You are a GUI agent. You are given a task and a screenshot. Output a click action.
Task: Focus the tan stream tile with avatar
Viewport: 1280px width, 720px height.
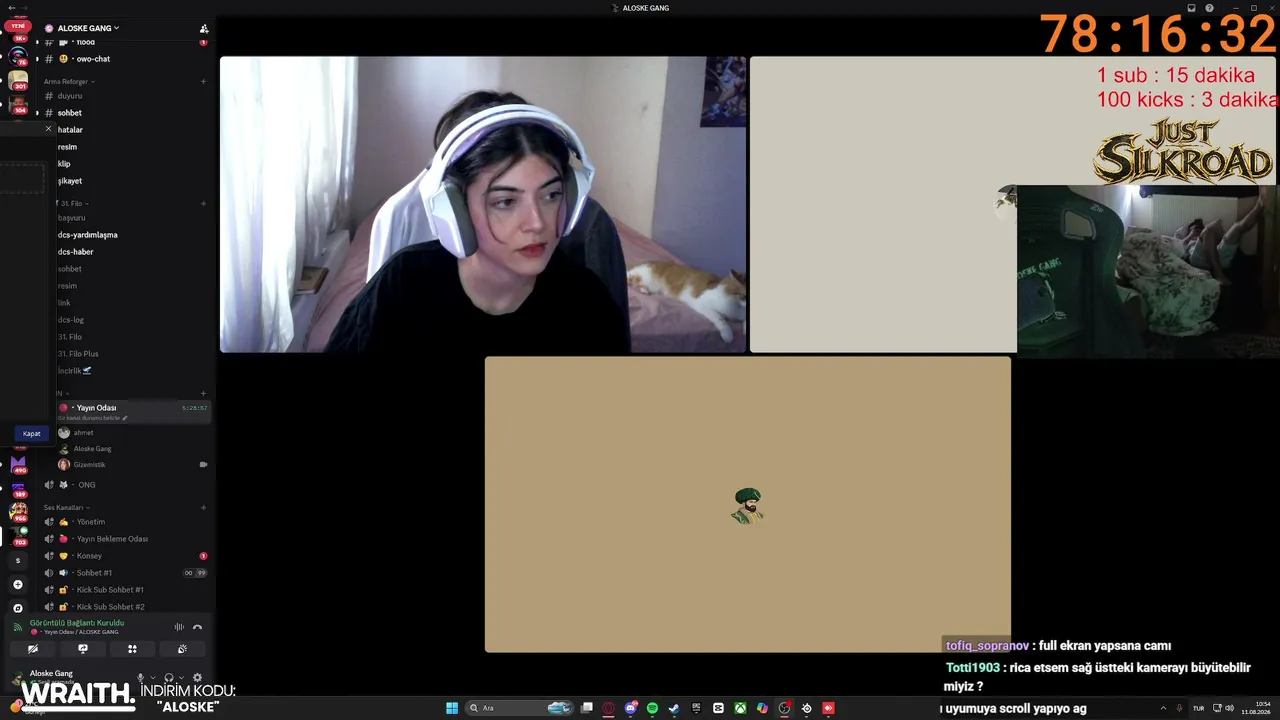point(748,504)
